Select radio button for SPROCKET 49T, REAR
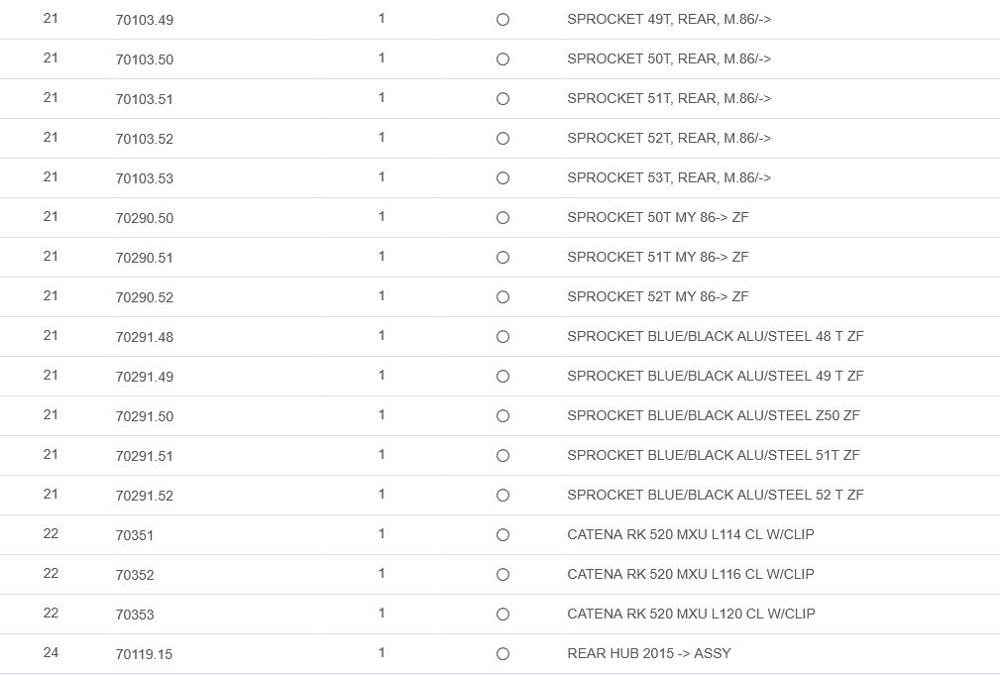This screenshot has height=675, width=1000. pos(503,20)
